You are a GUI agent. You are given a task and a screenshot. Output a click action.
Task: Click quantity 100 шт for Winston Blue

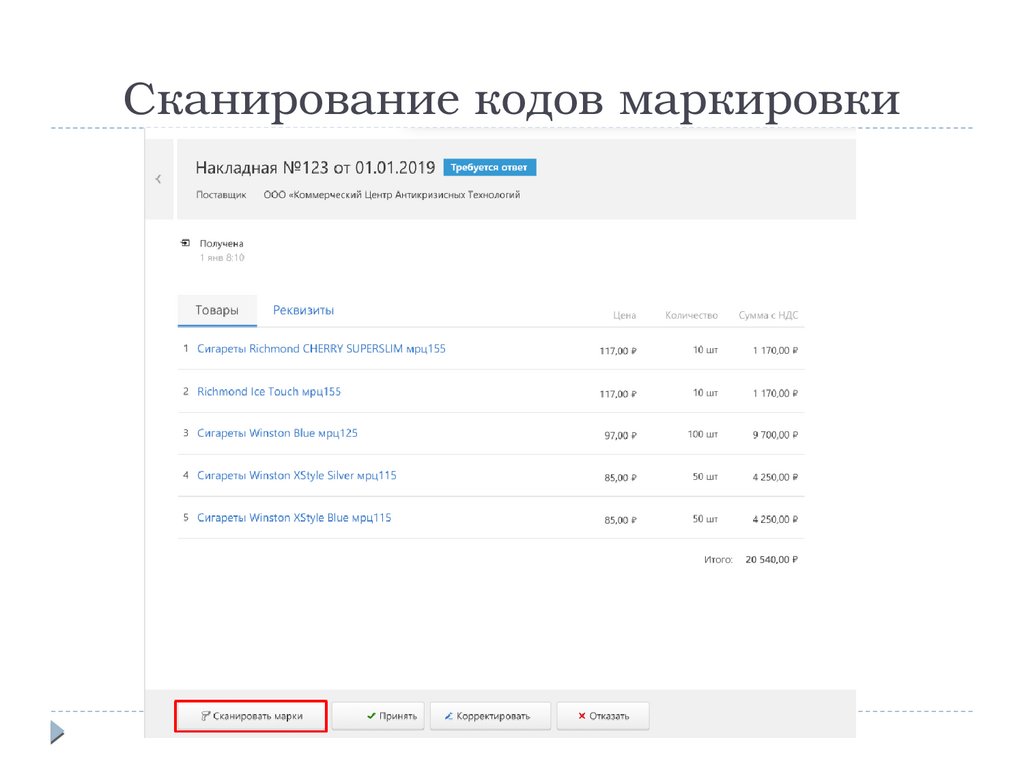pyautogui.click(x=703, y=434)
